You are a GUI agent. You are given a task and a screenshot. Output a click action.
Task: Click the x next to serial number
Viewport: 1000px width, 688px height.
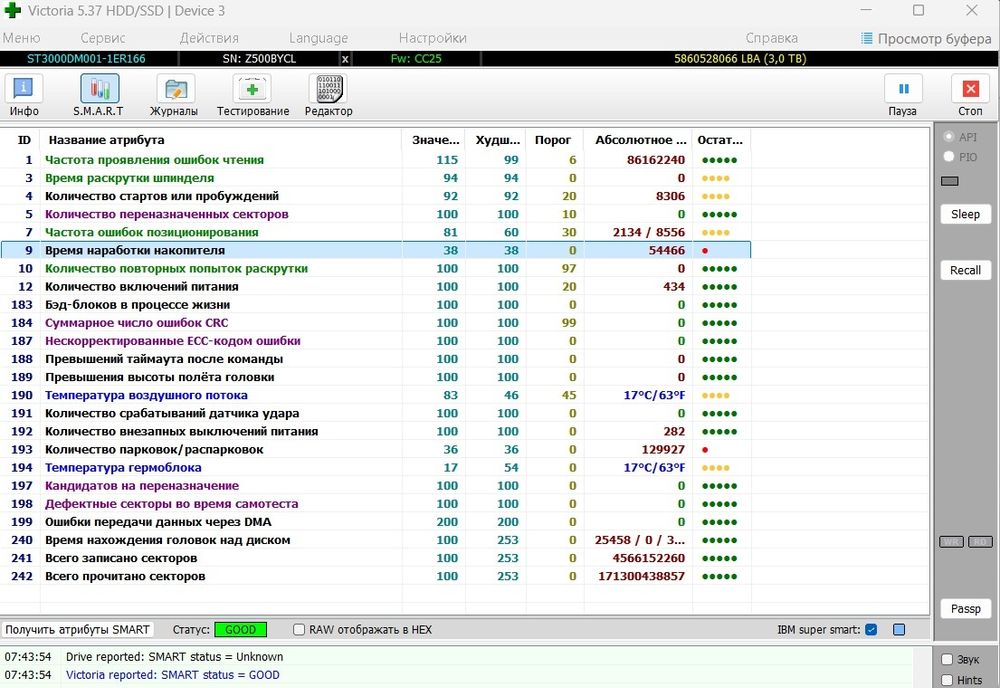click(x=346, y=59)
